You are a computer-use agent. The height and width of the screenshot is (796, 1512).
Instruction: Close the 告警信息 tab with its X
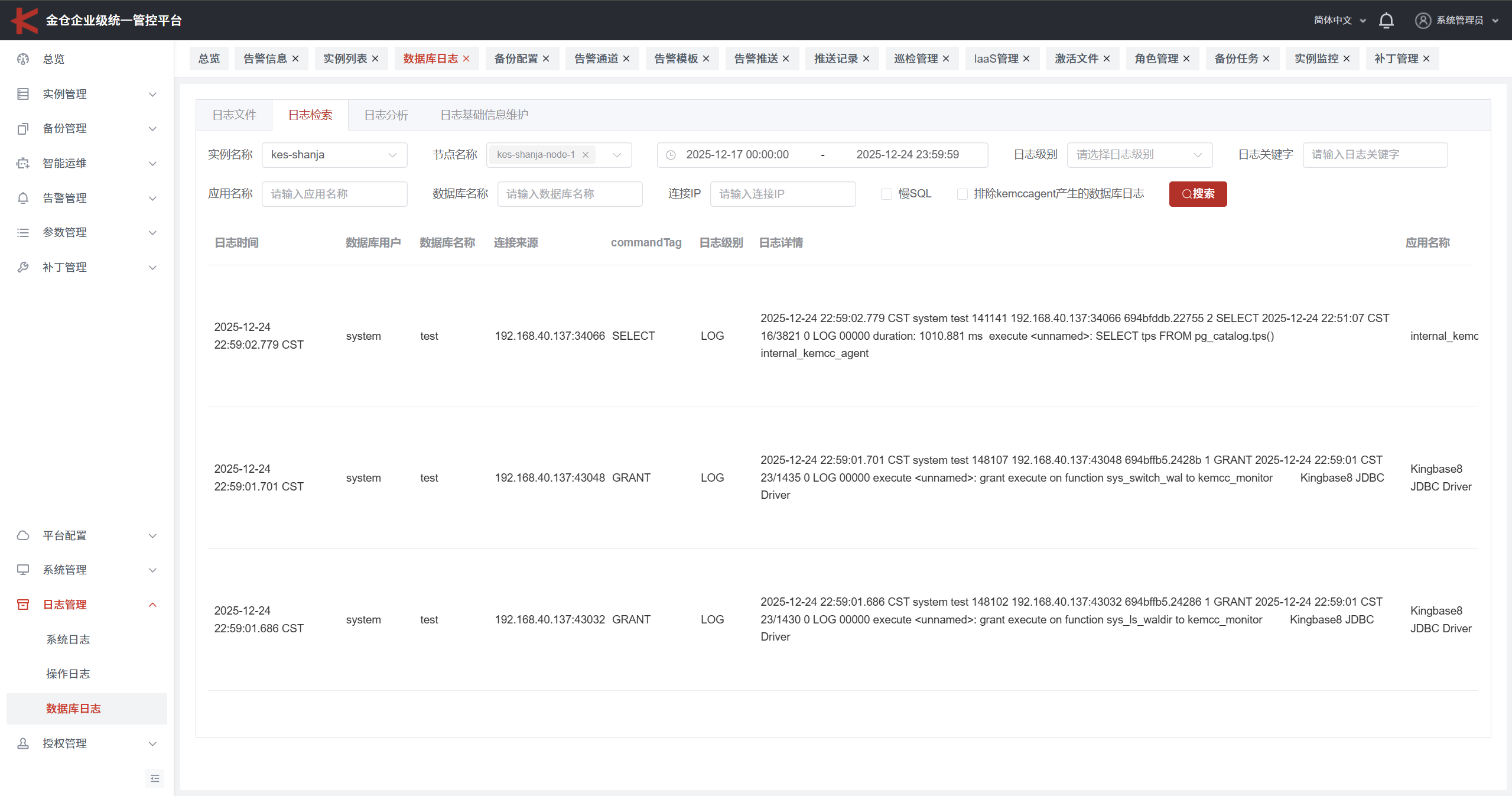[295, 59]
